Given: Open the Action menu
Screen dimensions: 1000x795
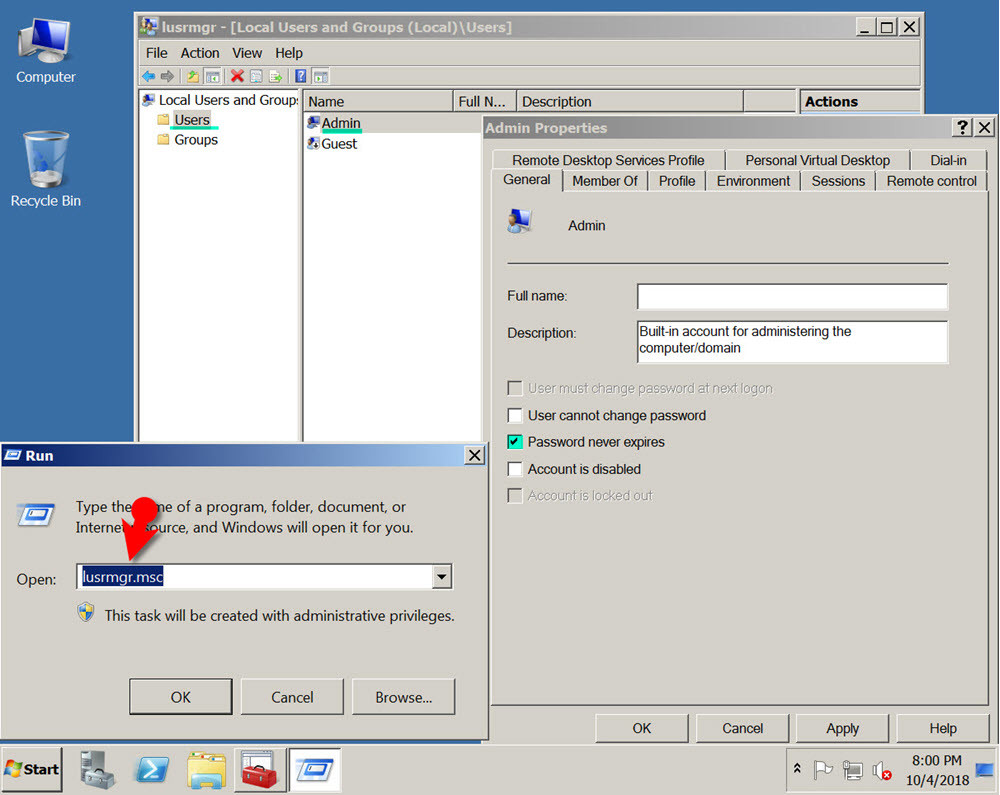Looking at the screenshot, I should [x=200, y=53].
